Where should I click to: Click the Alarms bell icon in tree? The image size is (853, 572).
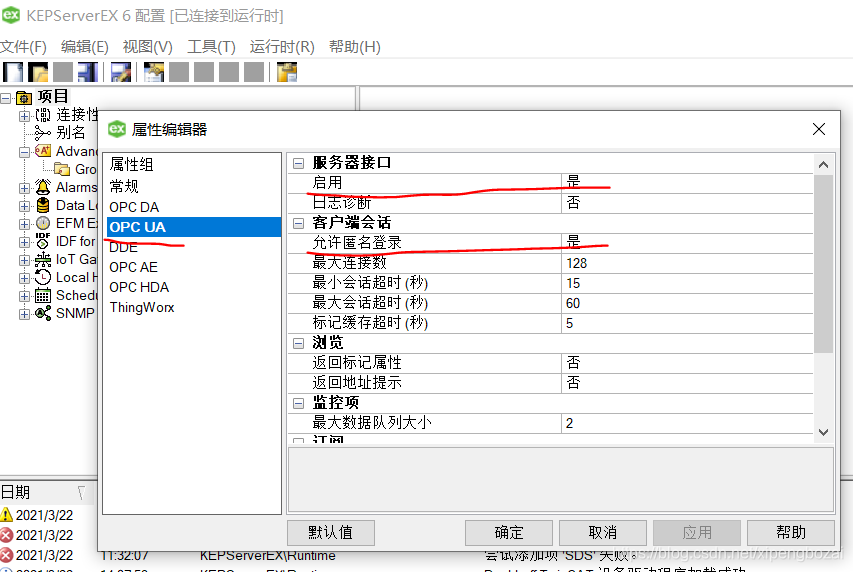pyautogui.click(x=43, y=187)
